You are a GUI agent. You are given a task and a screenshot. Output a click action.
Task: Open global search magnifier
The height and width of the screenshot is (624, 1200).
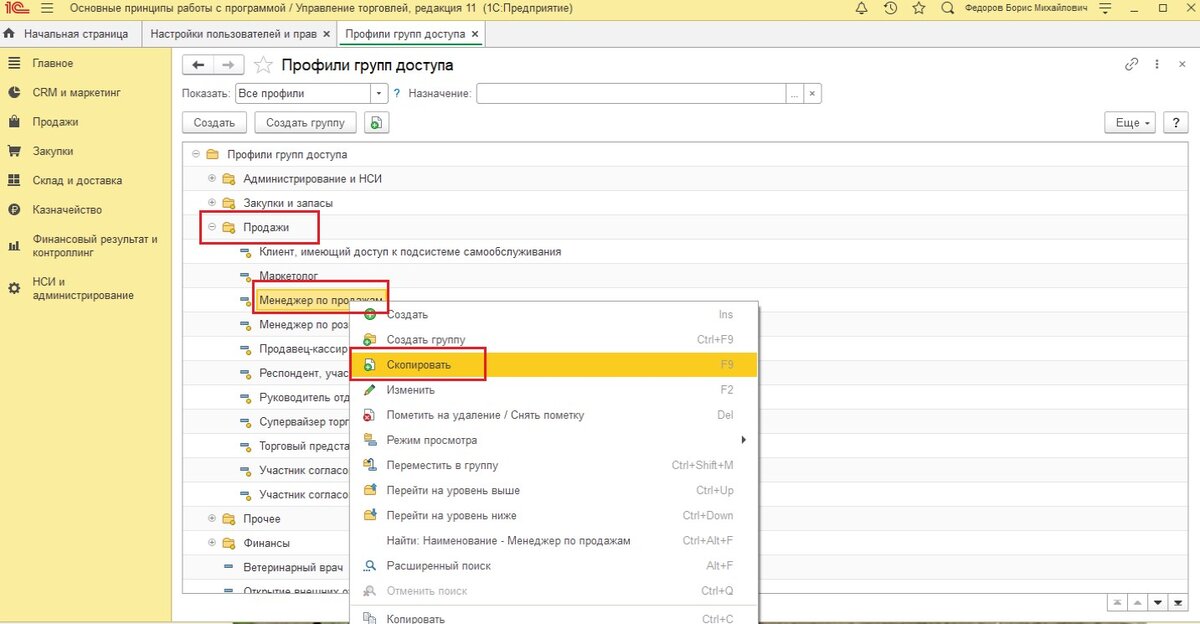[x=948, y=8]
